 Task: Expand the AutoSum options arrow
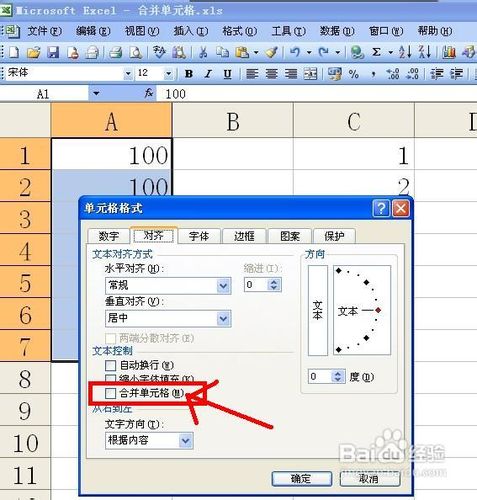pos(390,52)
